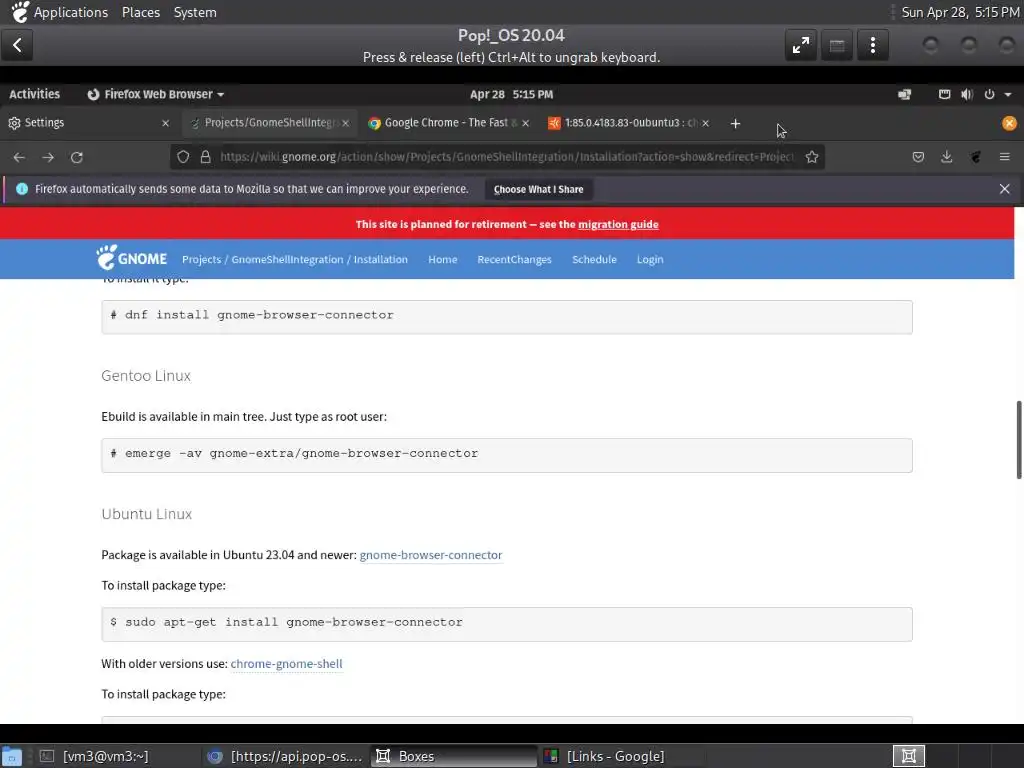Click Firefox back arrow
The width and height of the screenshot is (1024, 768).
point(19,157)
